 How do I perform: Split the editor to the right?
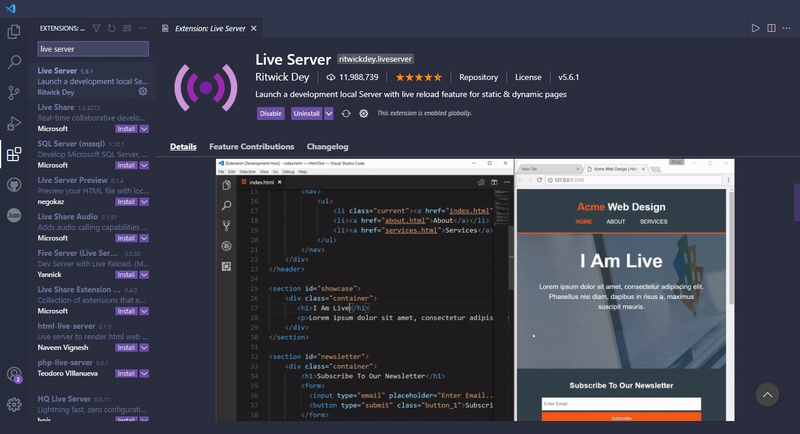tap(771, 28)
